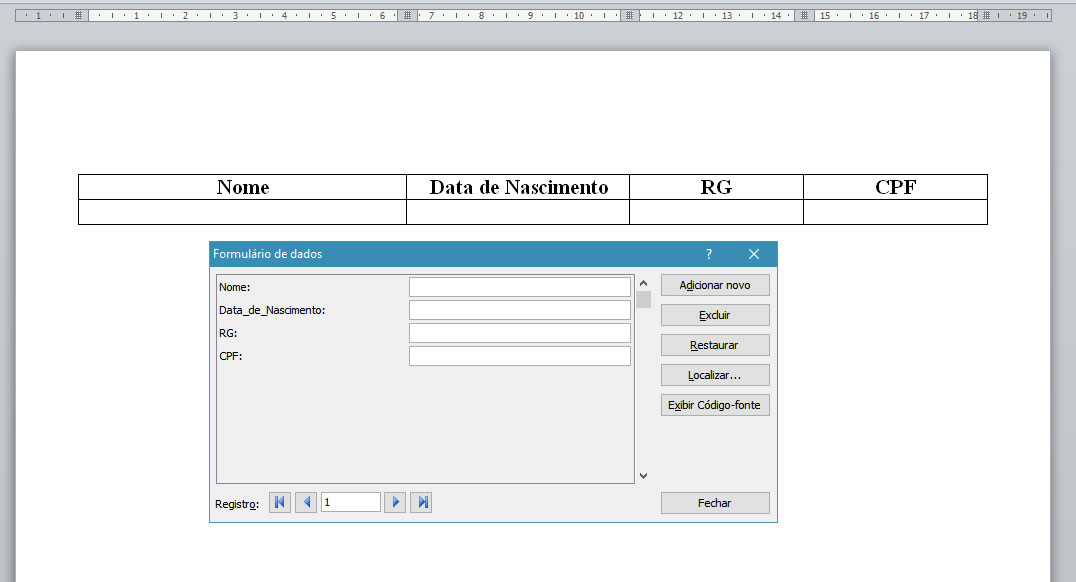Click the CPF table header cell
Image resolution: width=1076 pixels, height=582 pixels.
coord(896,187)
